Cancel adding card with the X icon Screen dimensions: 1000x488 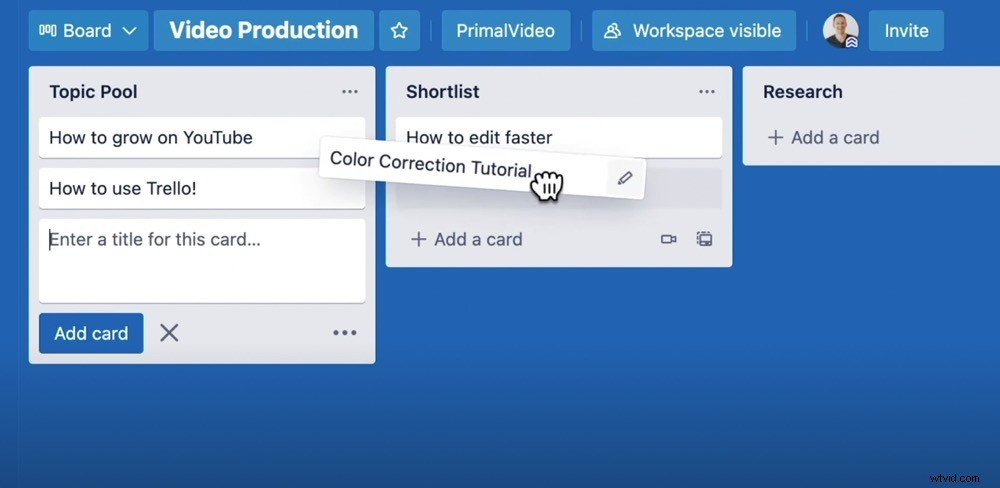tap(169, 332)
